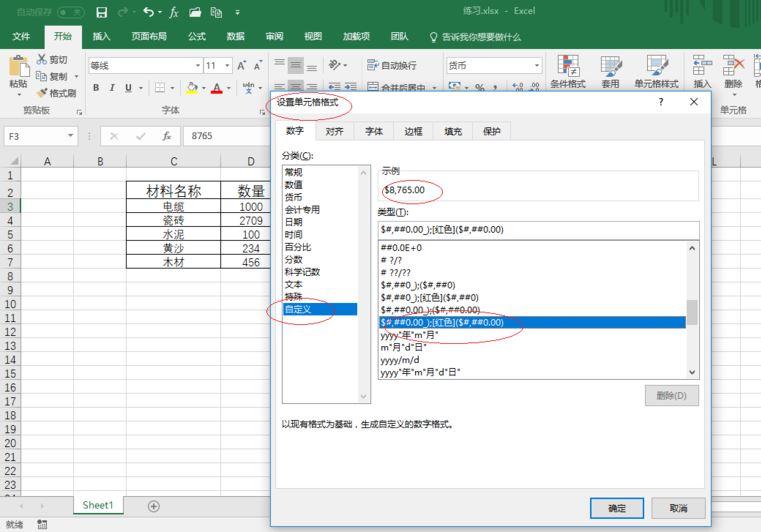761x532 pixels.
Task: Click the Cut (剪切) scissors icon
Action: tap(42, 59)
